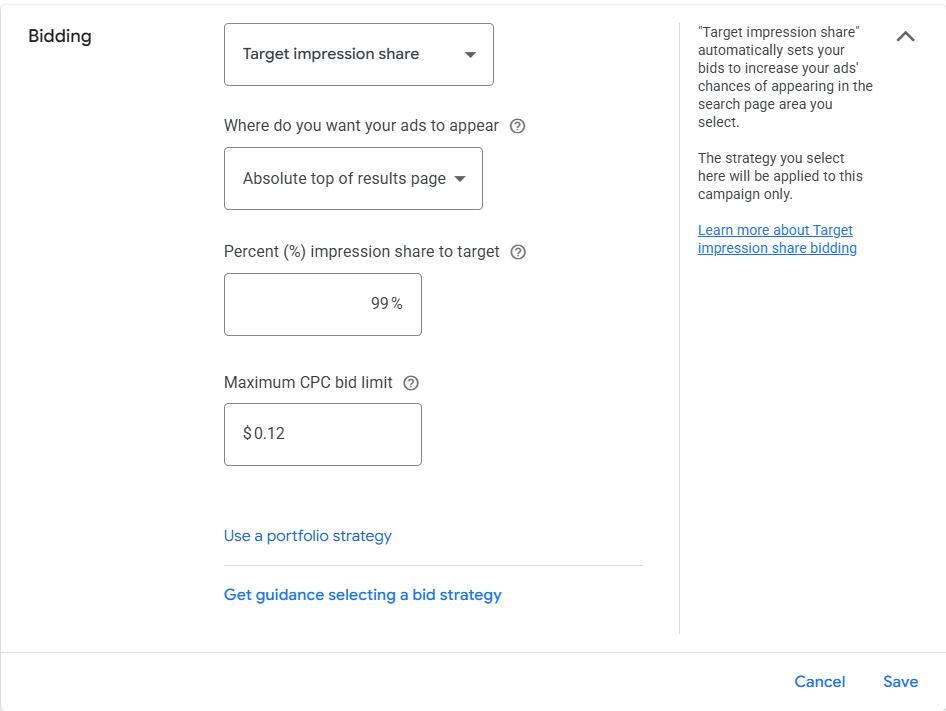Viewport: 946px width, 711px height.
Task: Follow Learn more about Target impression share bidding
Action: click(777, 239)
